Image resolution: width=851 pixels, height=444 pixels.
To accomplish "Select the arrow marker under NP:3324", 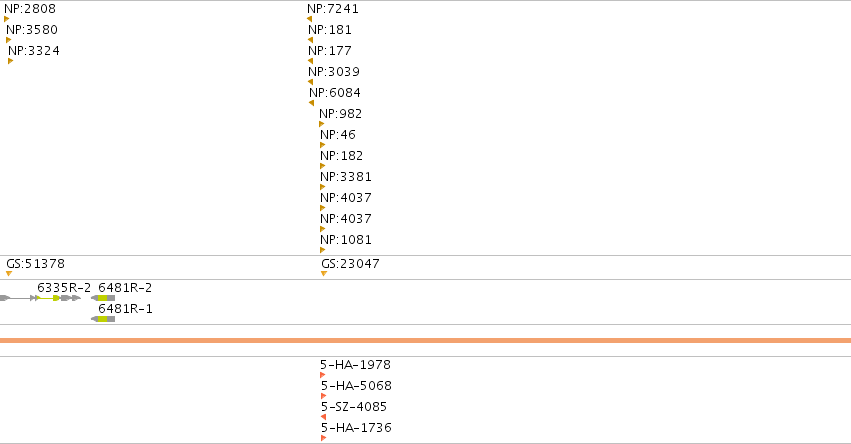I will click(11, 61).
